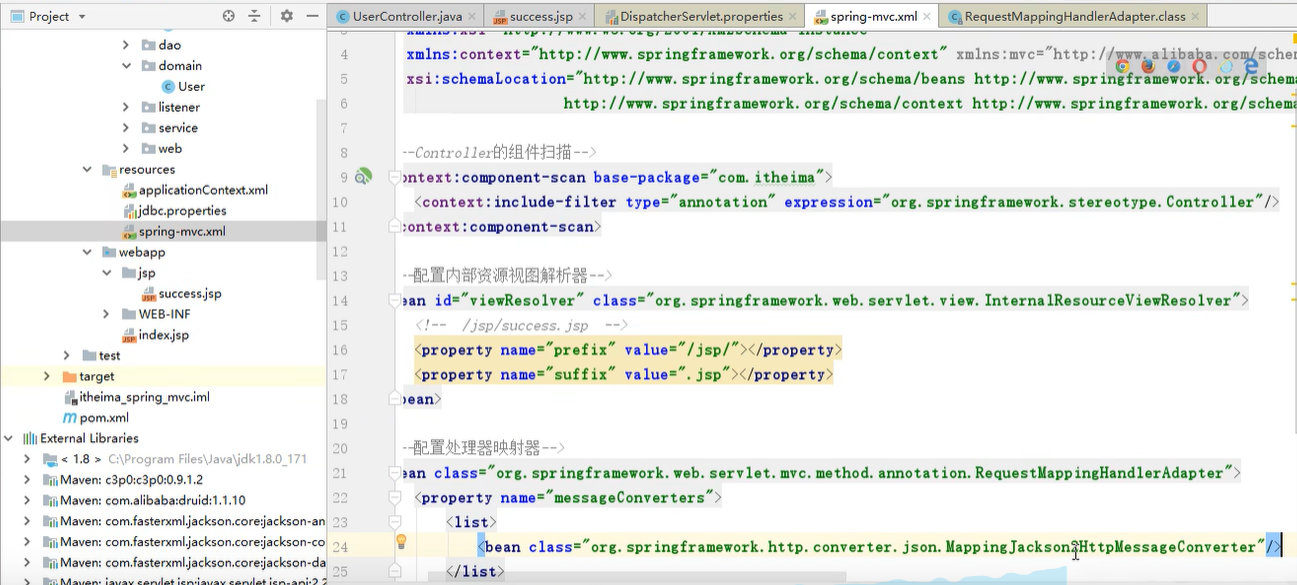
Task: Preview the file in Firefox
Action: tap(1148, 66)
